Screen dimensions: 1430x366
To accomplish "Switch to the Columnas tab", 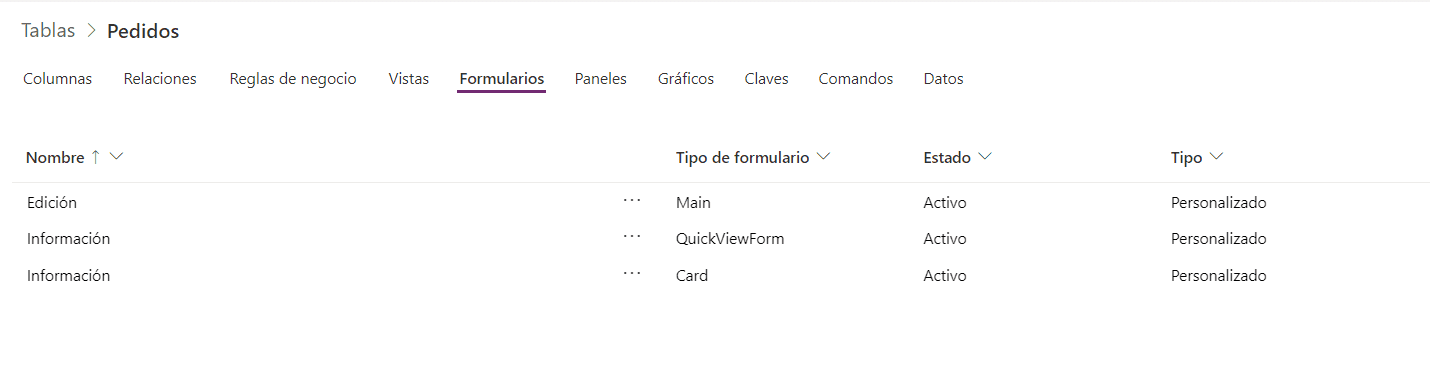I will [58, 79].
